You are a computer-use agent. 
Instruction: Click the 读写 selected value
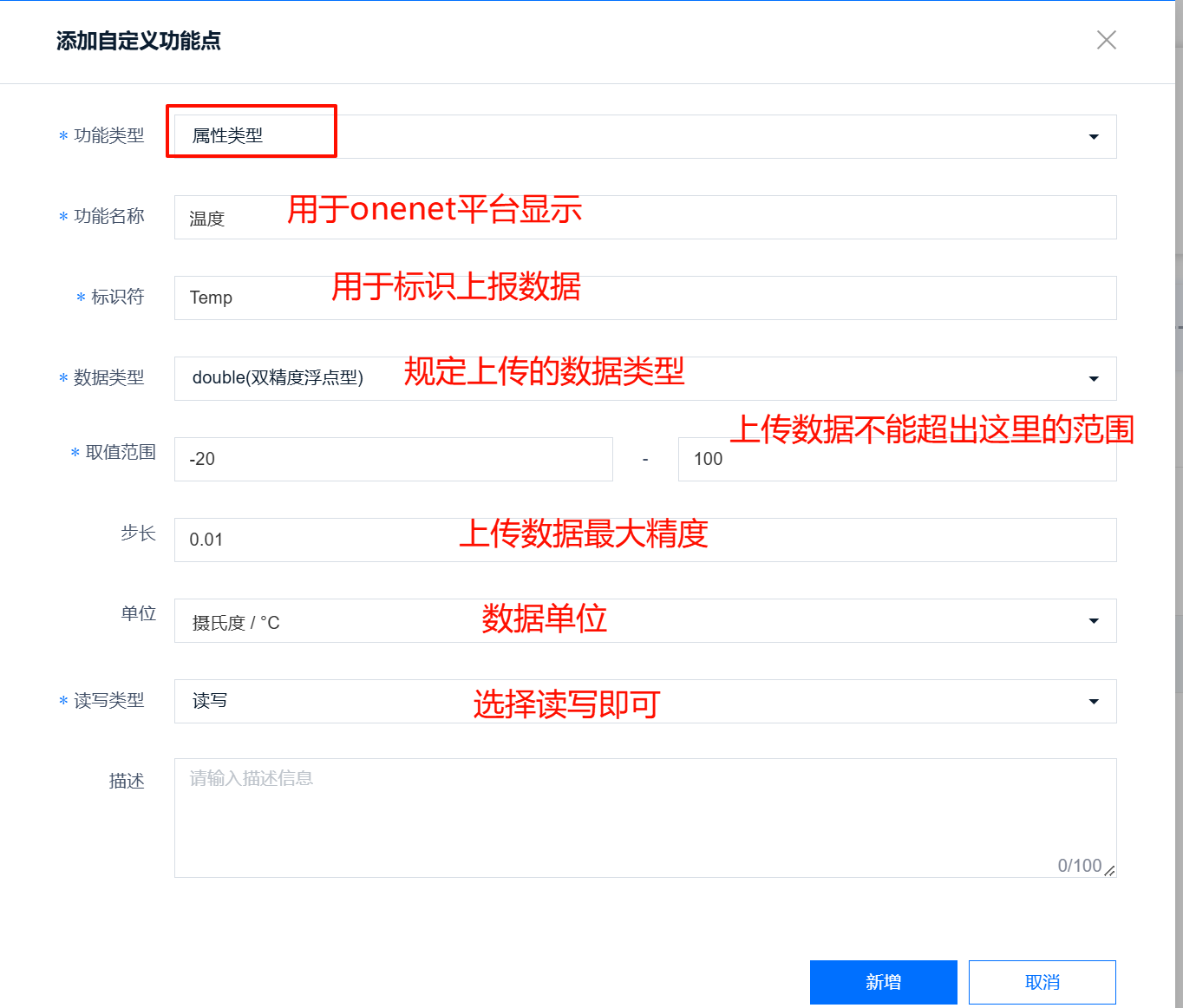(210, 701)
